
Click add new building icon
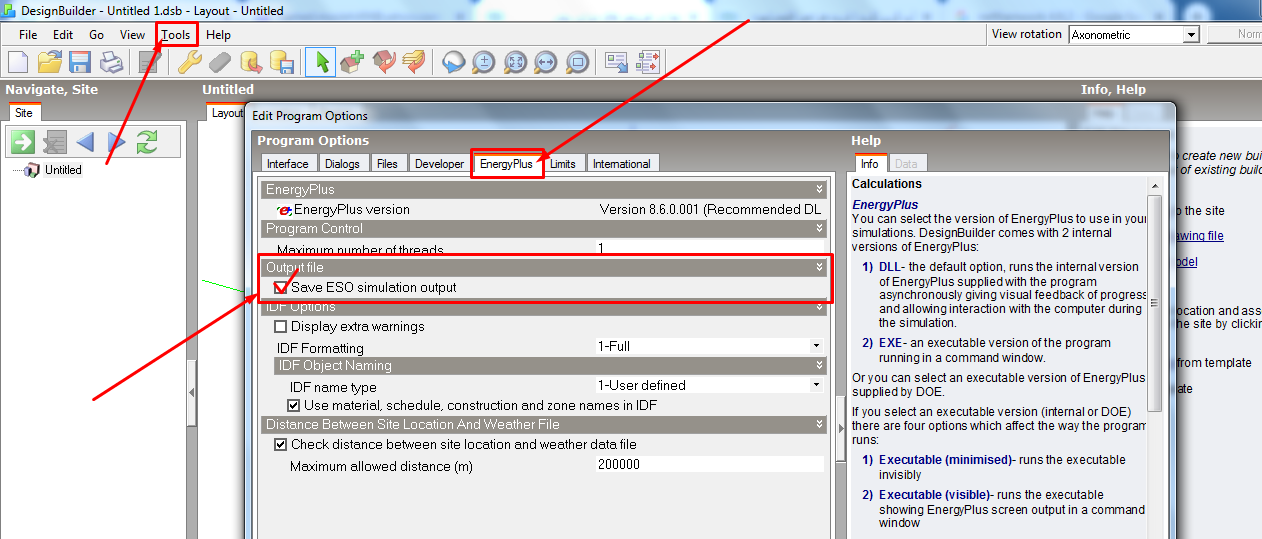point(351,62)
